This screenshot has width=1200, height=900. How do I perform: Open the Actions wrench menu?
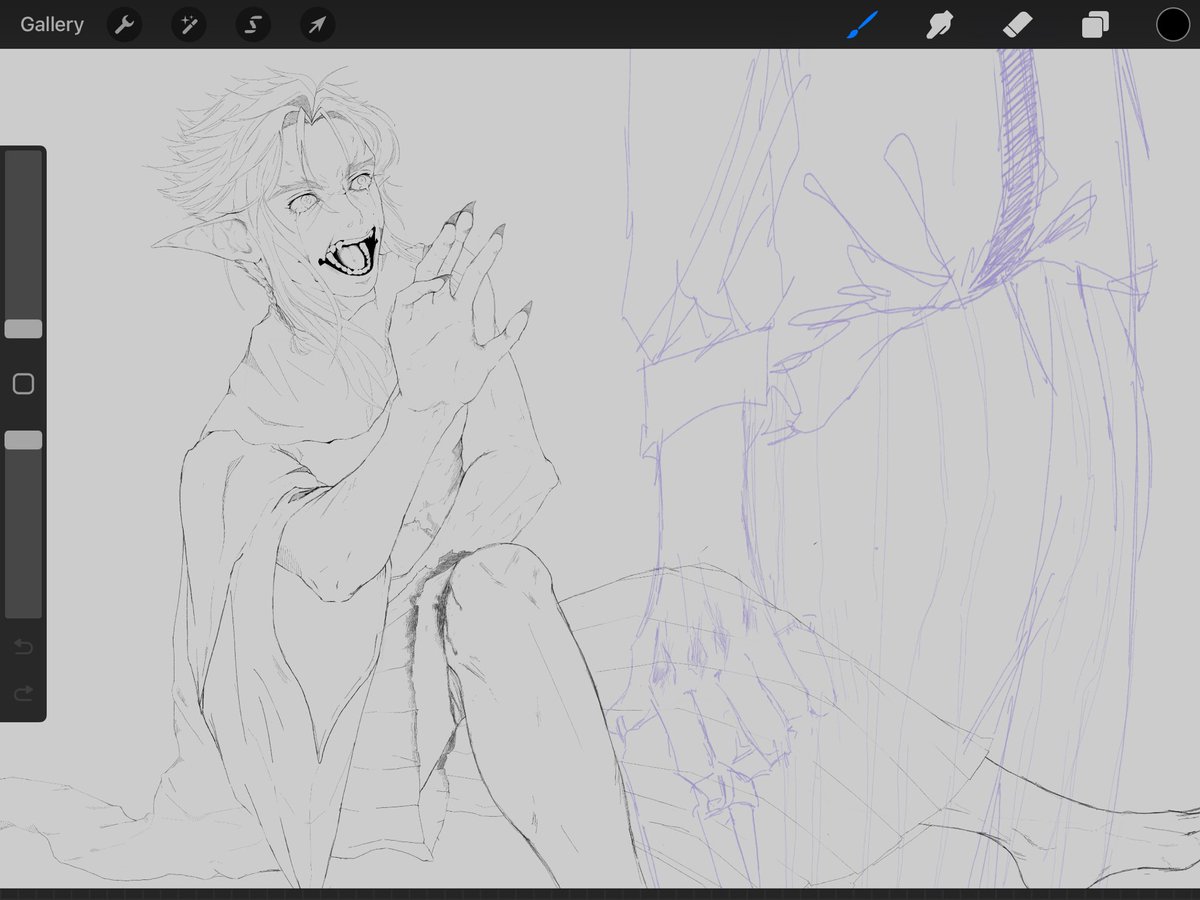124,24
